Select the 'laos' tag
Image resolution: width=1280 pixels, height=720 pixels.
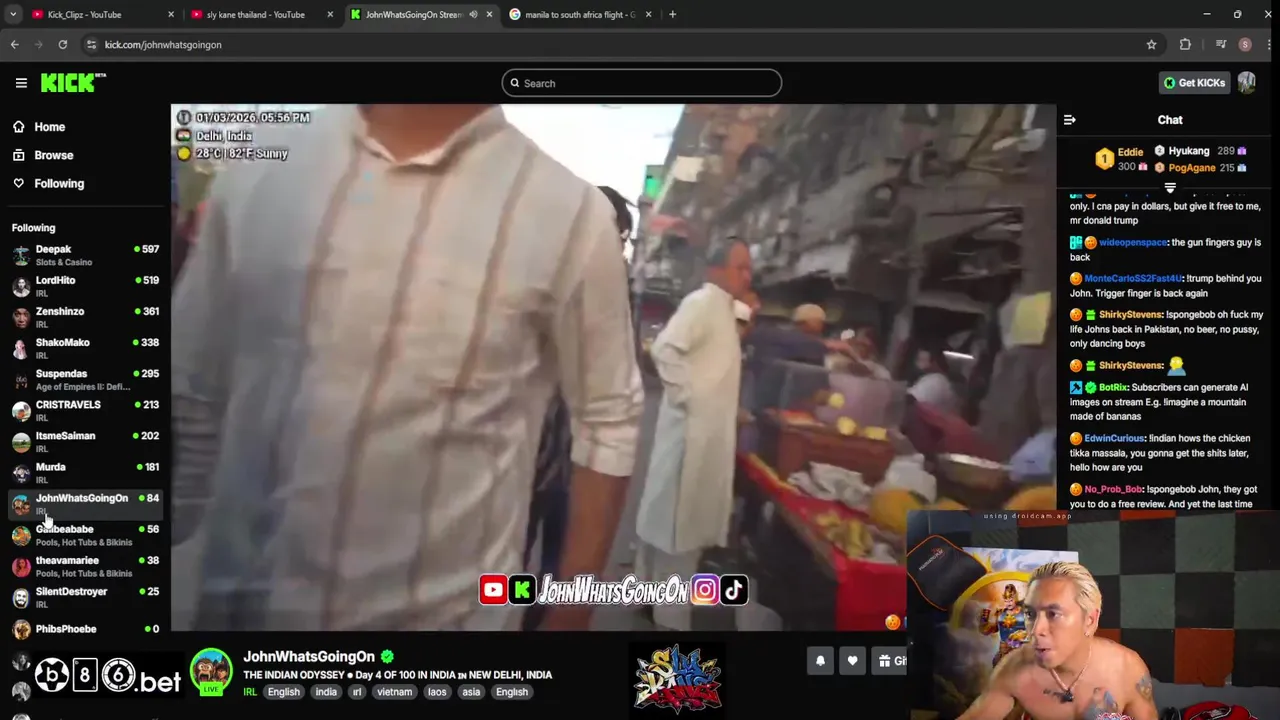437,692
